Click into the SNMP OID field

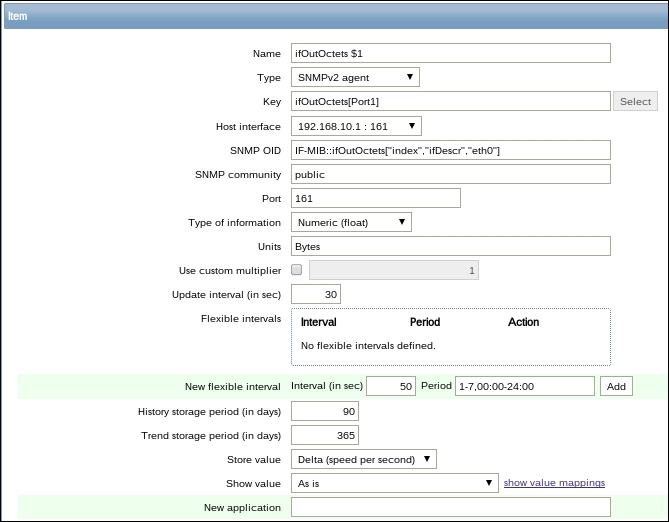[x=450, y=150]
